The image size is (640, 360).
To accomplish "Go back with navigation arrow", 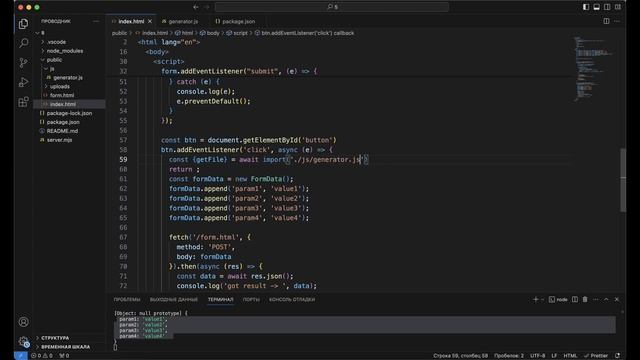I will point(196,7).
